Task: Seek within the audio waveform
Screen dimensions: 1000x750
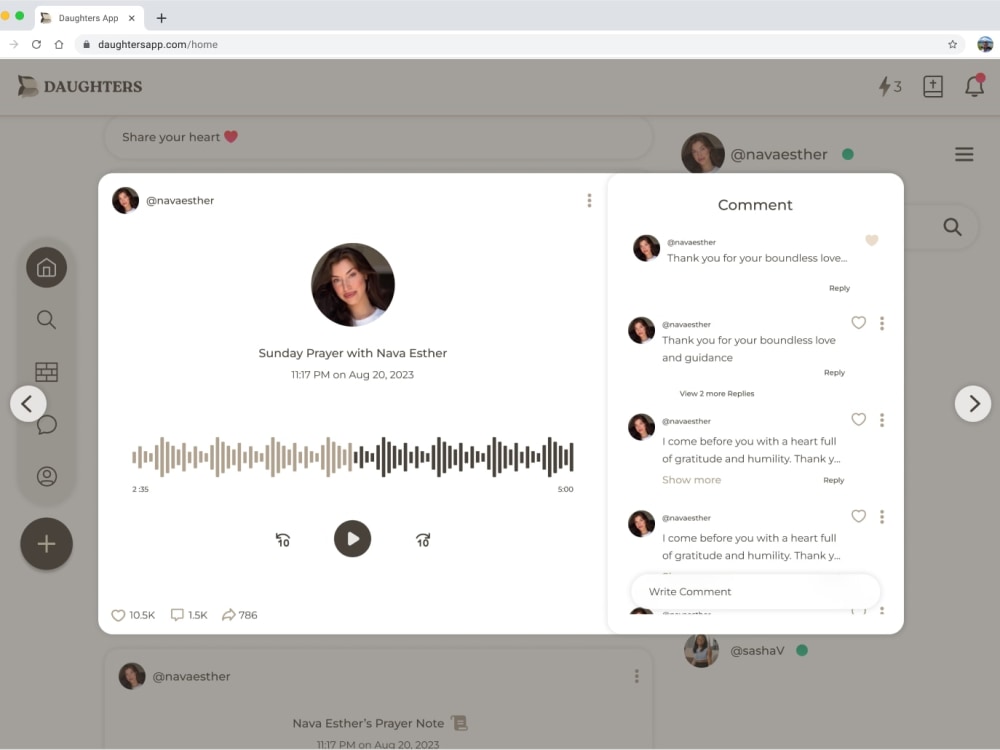Action: coord(353,457)
